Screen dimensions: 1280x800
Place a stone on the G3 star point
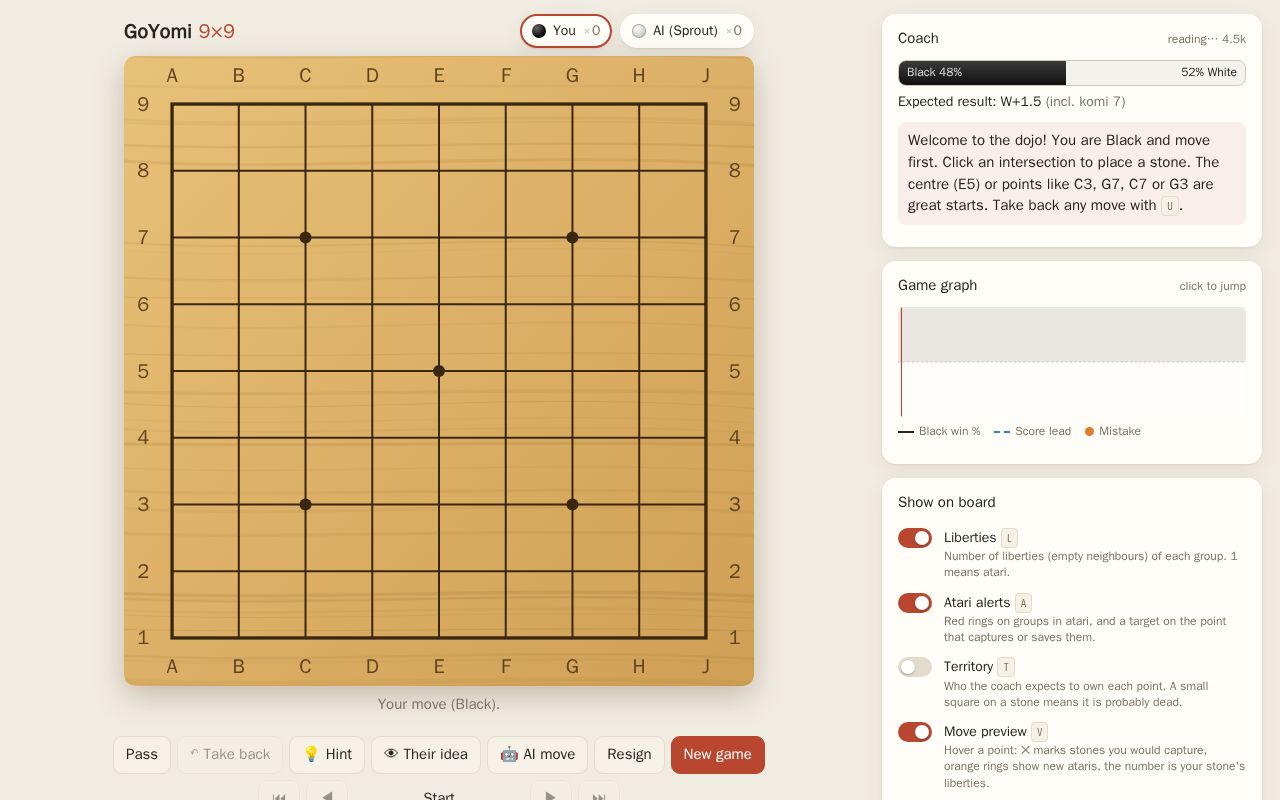coord(572,504)
